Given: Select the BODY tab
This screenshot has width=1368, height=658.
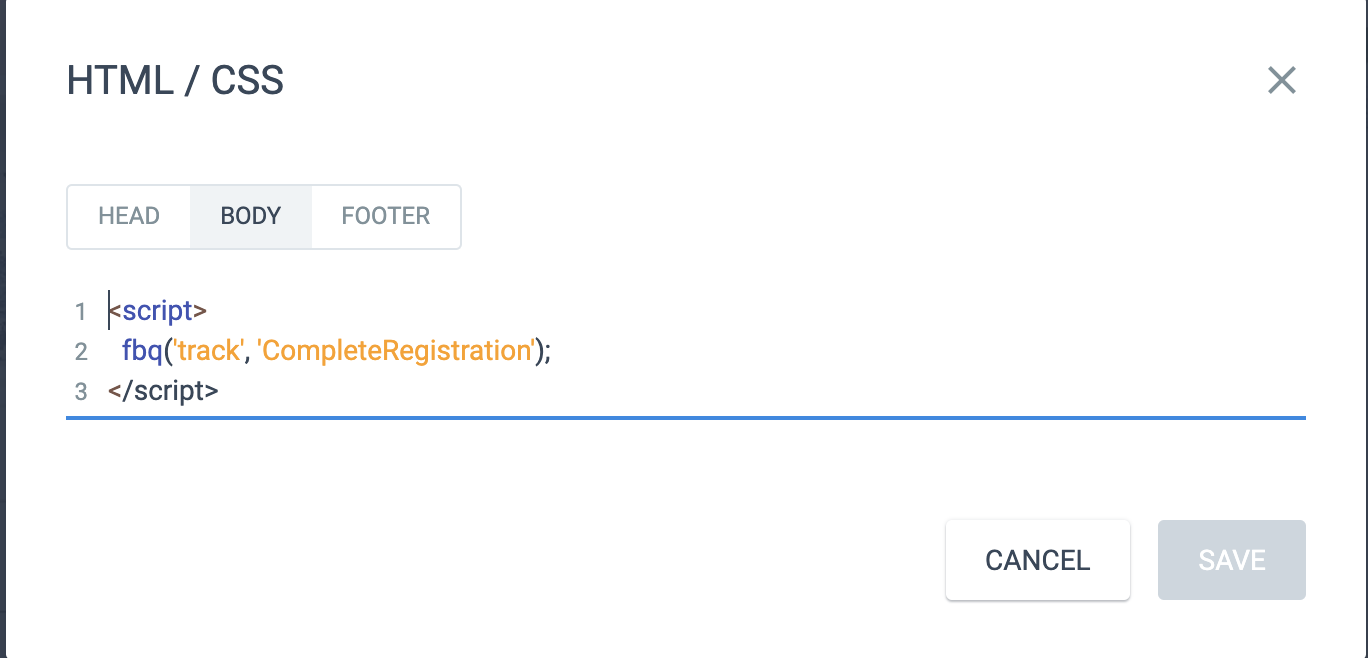Looking at the screenshot, I should coord(250,216).
